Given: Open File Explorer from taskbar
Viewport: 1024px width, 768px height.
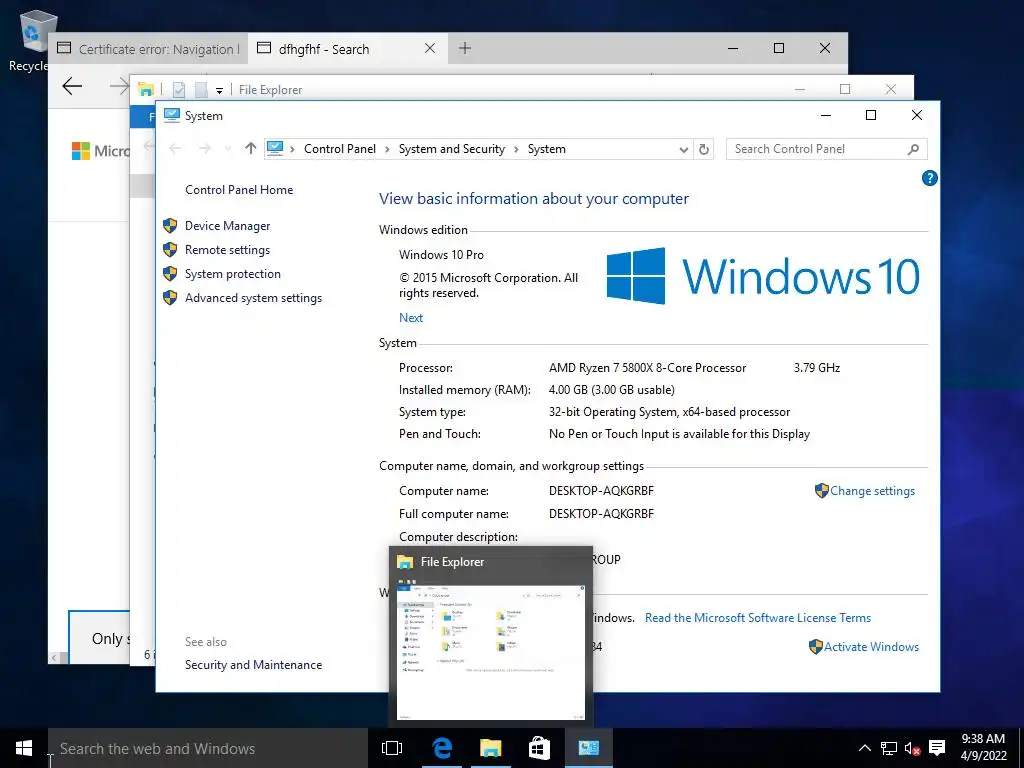Looking at the screenshot, I should [490, 748].
